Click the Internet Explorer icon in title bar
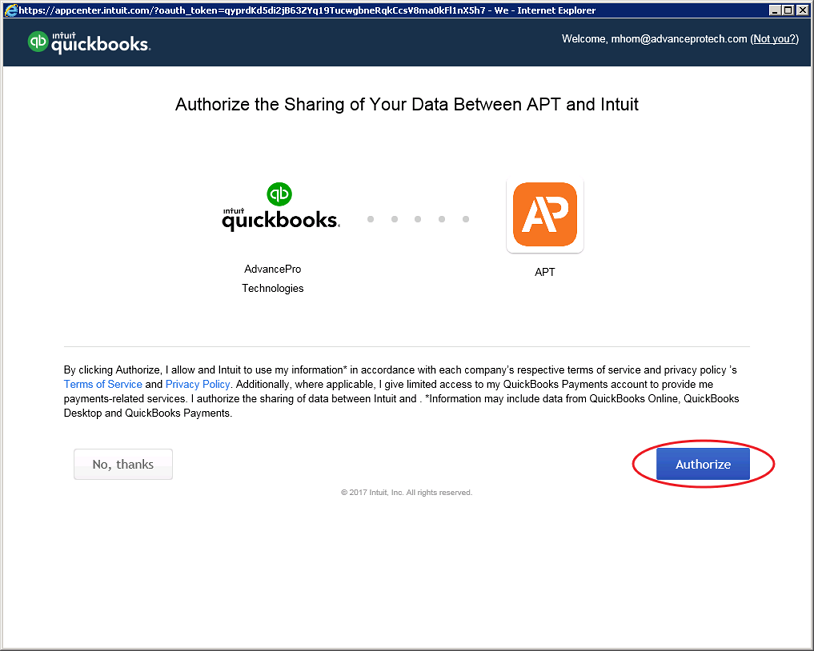 point(10,10)
